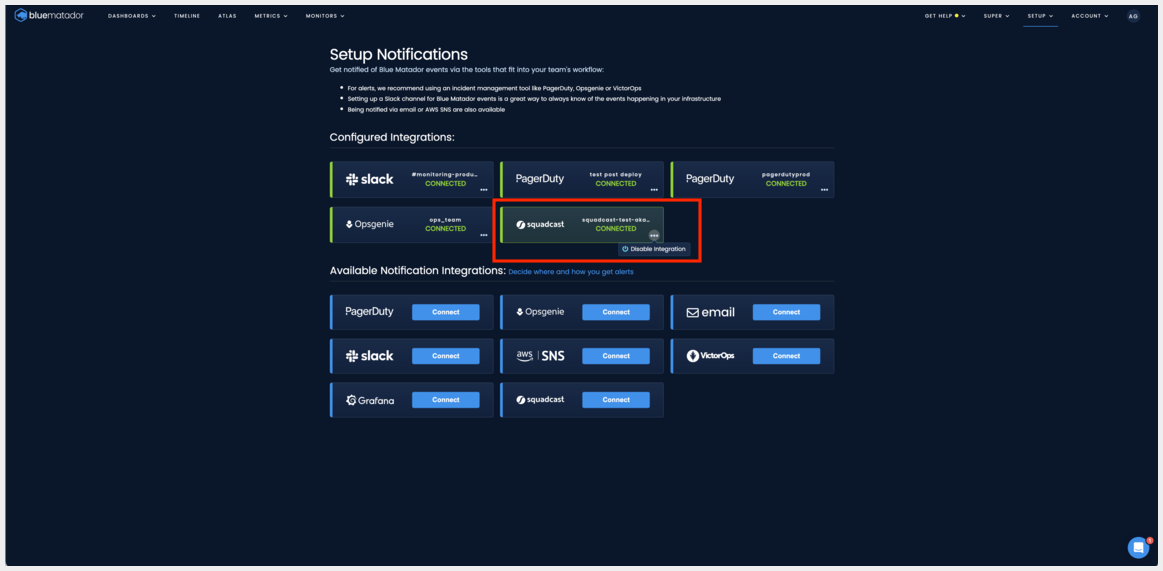Open the Dashboards menu
1163x571 pixels.
point(131,16)
